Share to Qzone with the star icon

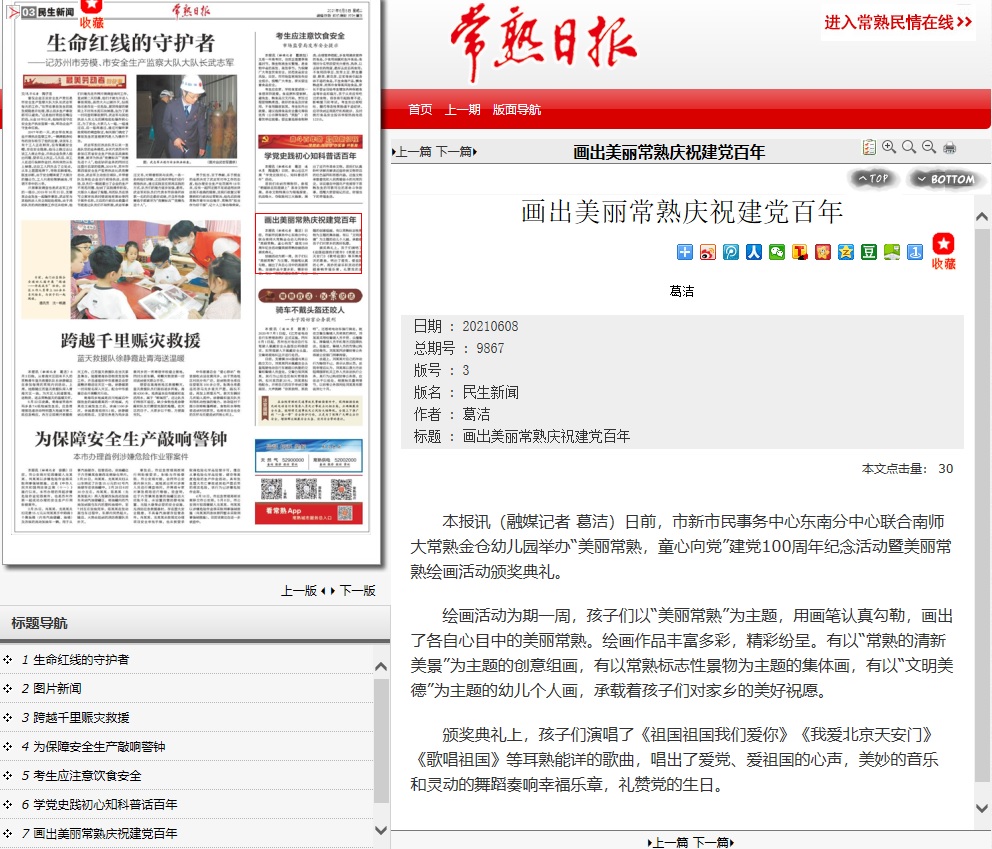845,252
